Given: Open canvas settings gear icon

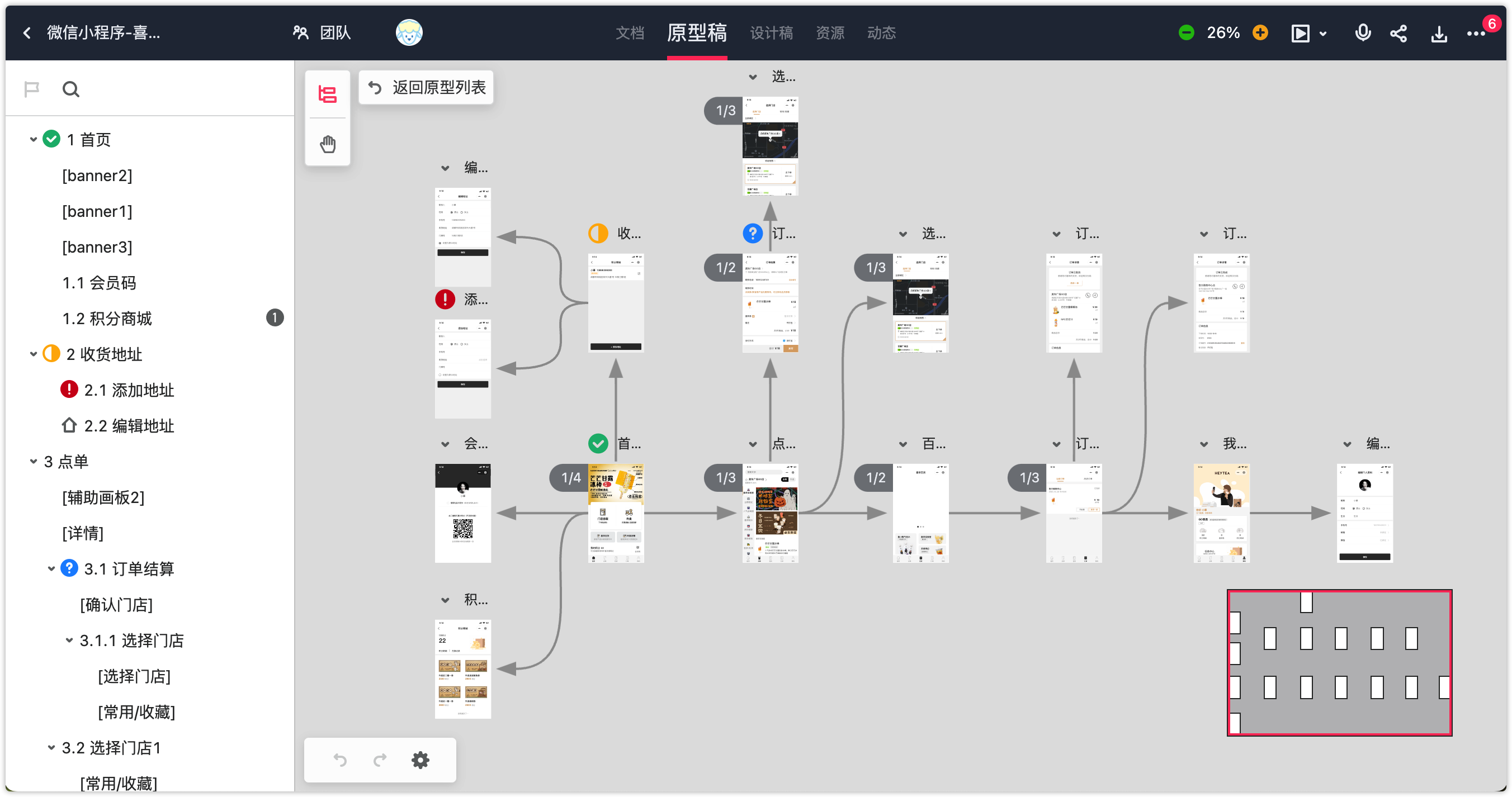Looking at the screenshot, I should [x=420, y=760].
